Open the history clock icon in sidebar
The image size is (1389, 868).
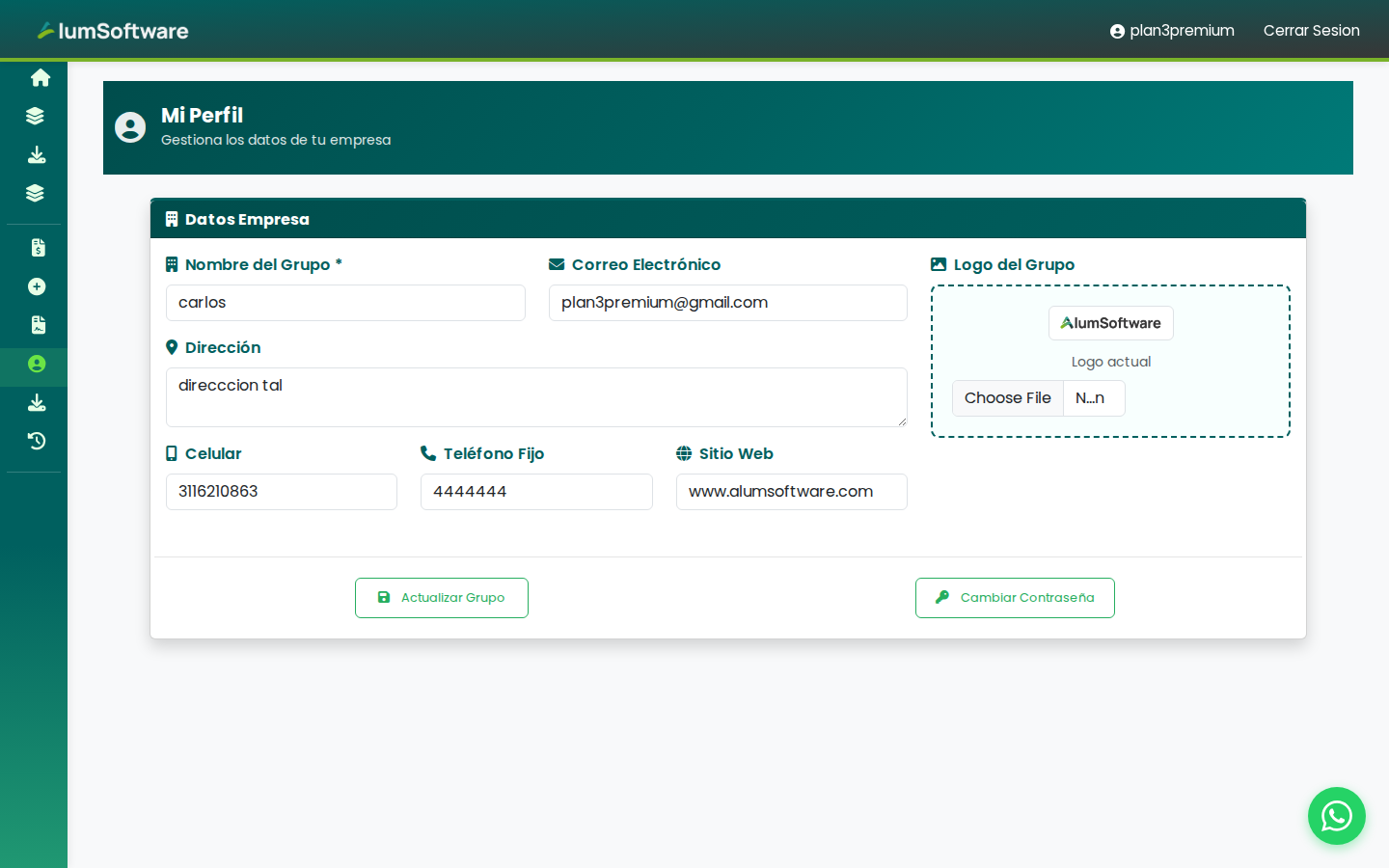click(37, 441)
